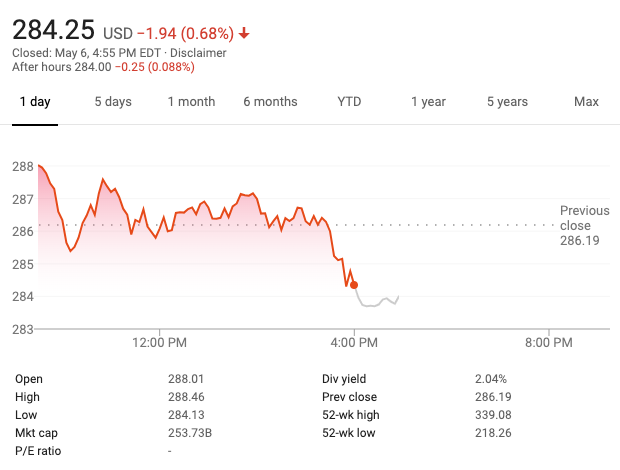Show the YTD chart range
This screenshot has width=620, height=470.
pos(349,102)
